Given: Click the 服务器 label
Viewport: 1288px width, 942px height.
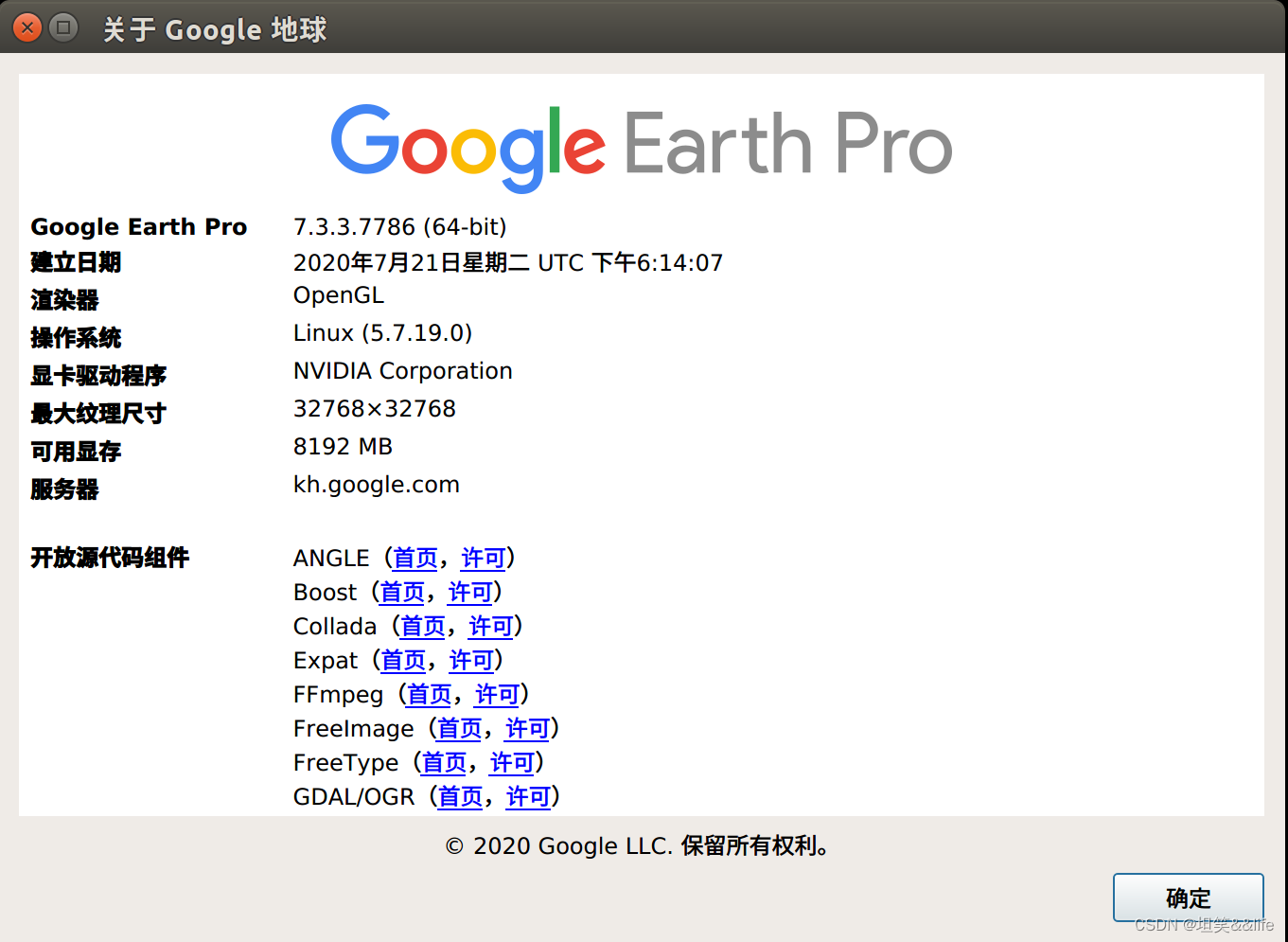Looking at the screenshot, I should pos(64,489).
